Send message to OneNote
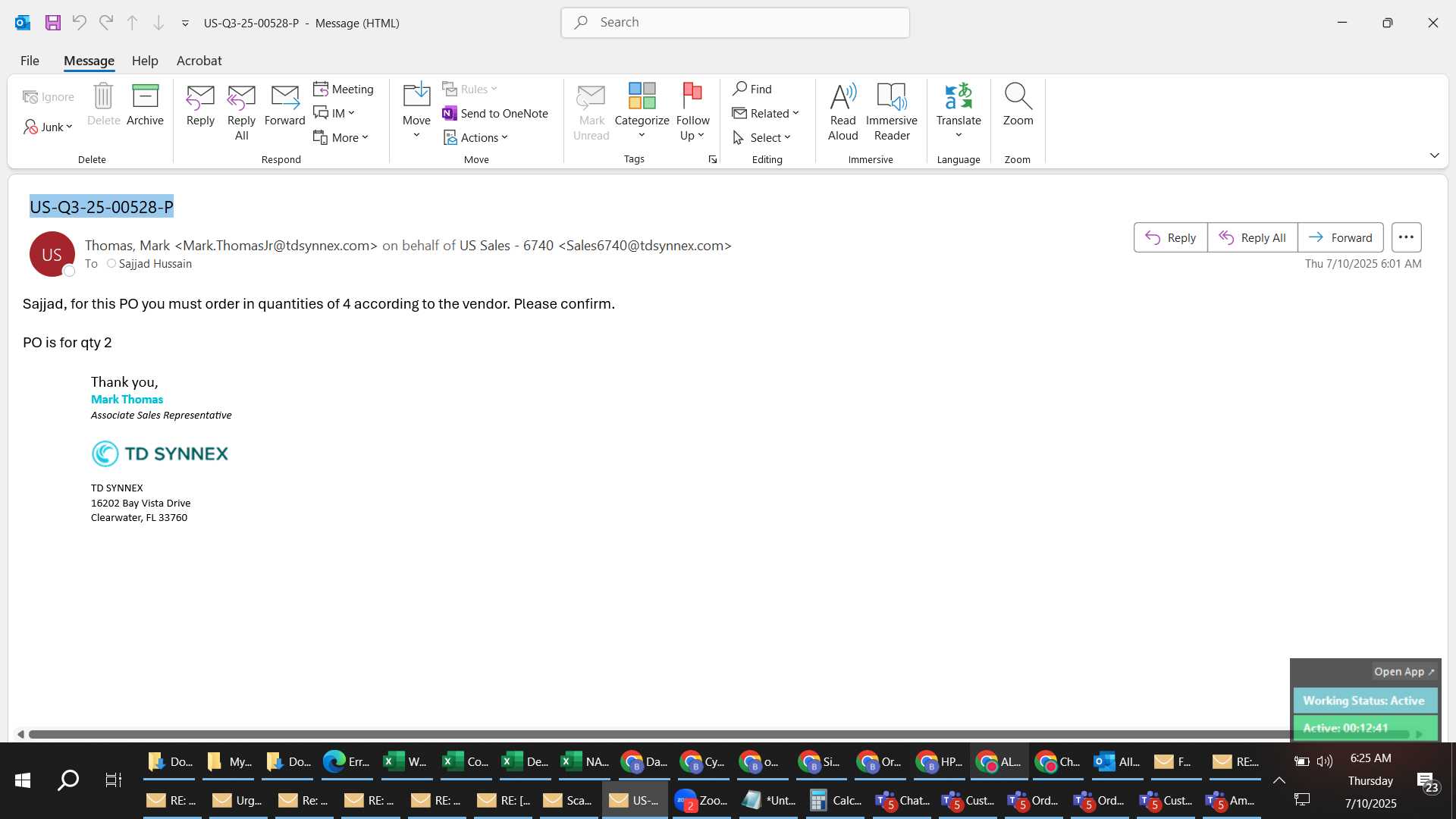1456x819 pixels. point(495,113)
